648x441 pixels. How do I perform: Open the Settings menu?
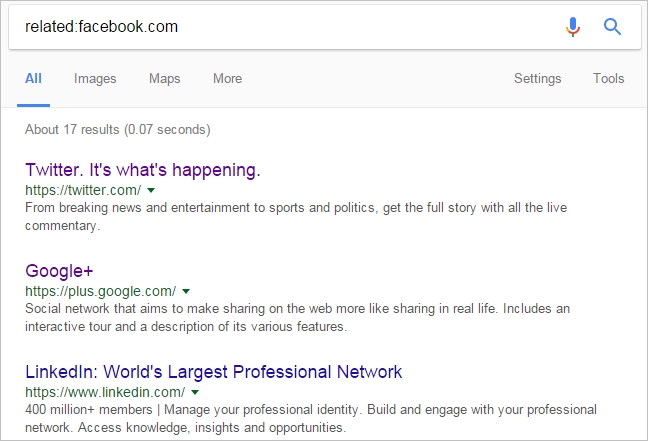pos(537,79)
